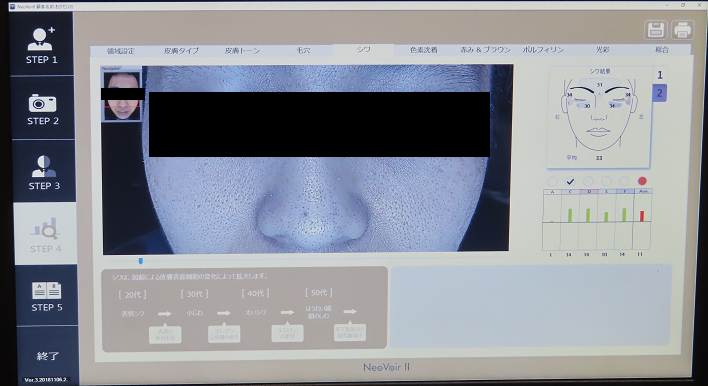
Task: Select the red circle above Ave. column
Action: coord(642,181)
